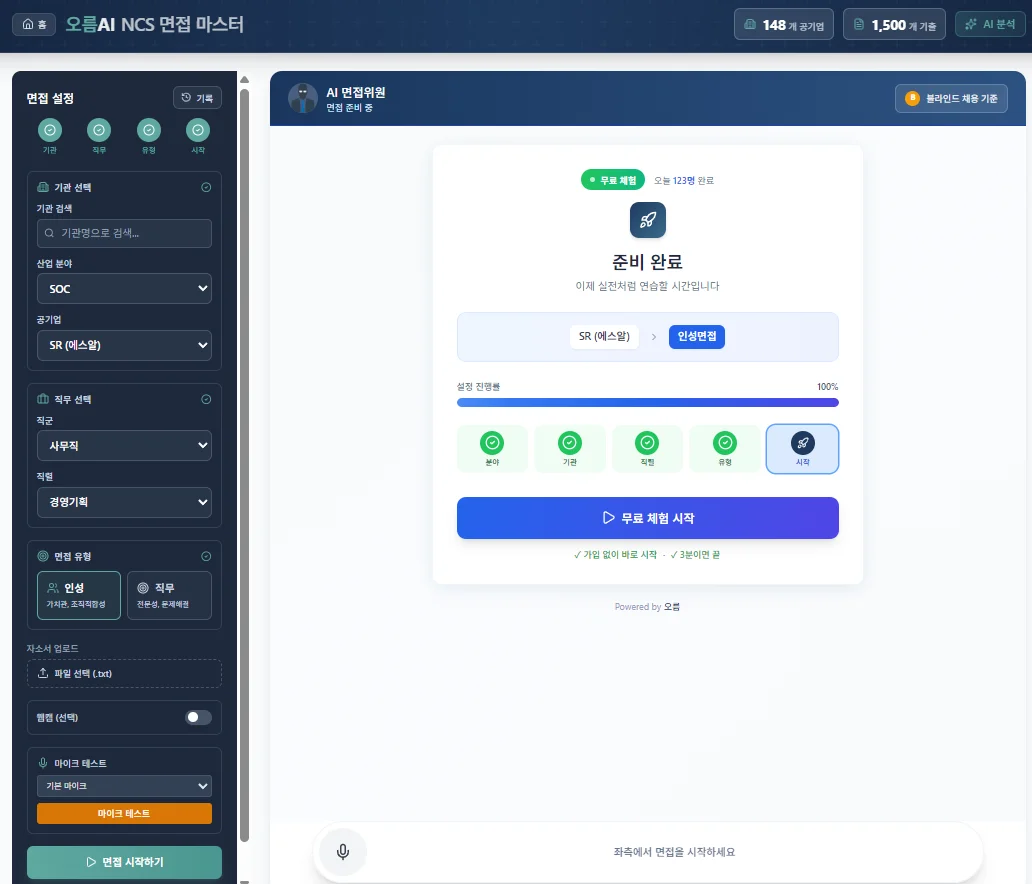This screenshot has height=884, width=1032.
Task: Click the 시작 rocket step tile
Action: point(802,449)
